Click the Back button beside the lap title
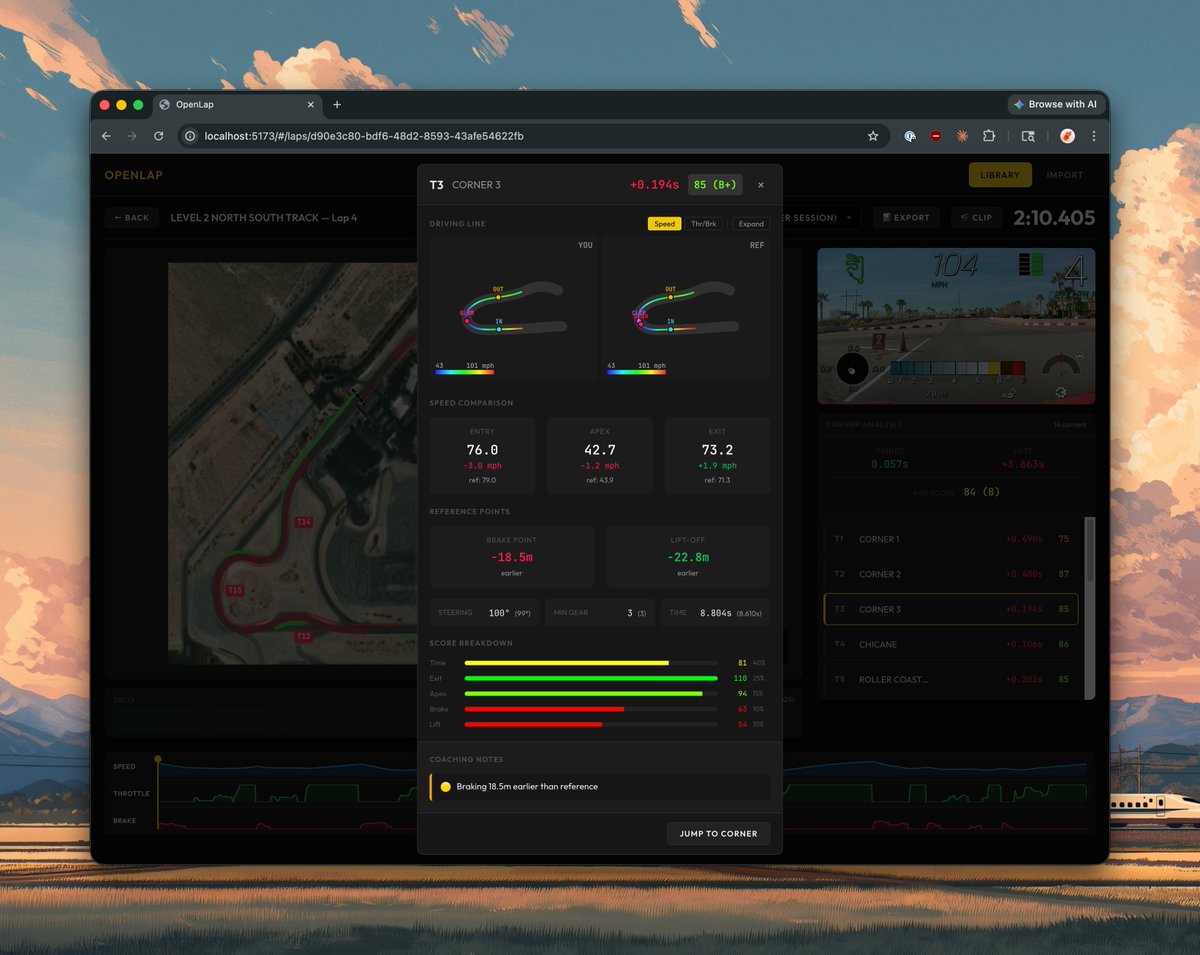This screenshot has width=1200, height=955. (131, 217)
